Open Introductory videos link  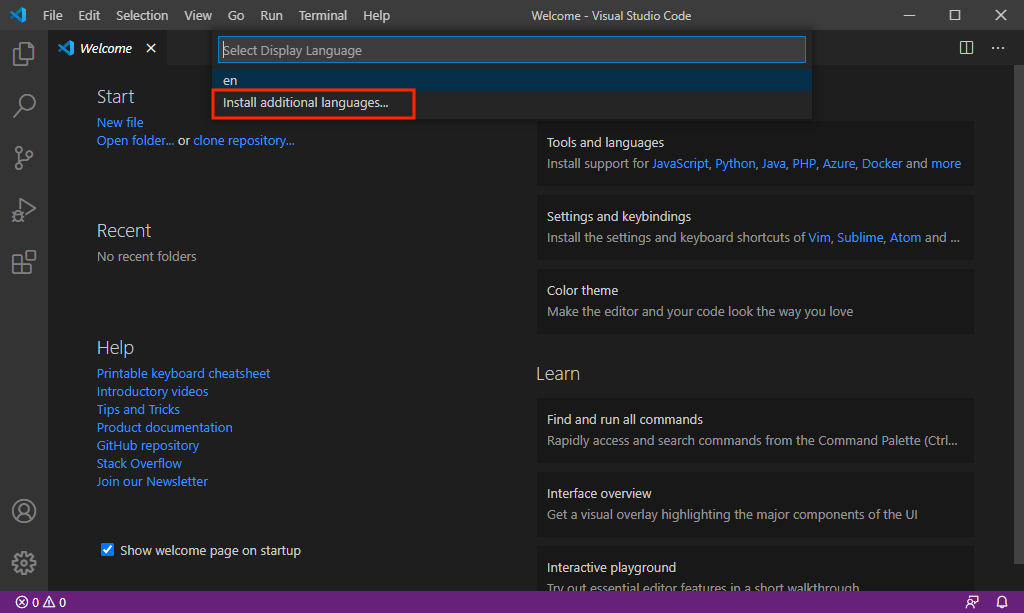pos(152,392)
